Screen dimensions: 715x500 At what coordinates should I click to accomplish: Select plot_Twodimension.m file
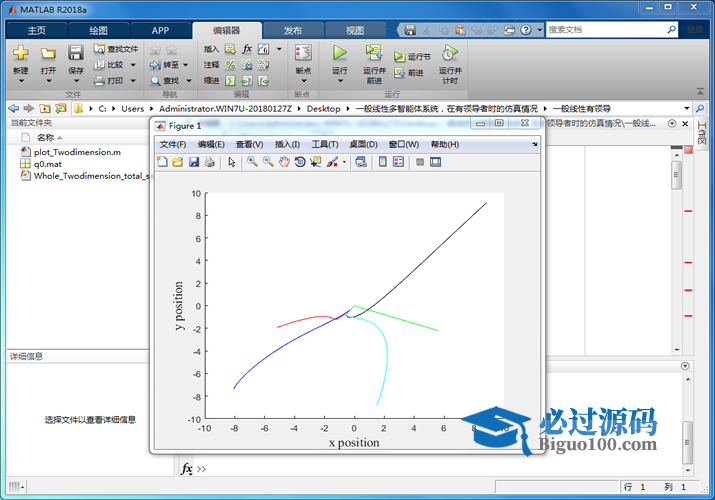click(x=78, y=152)
